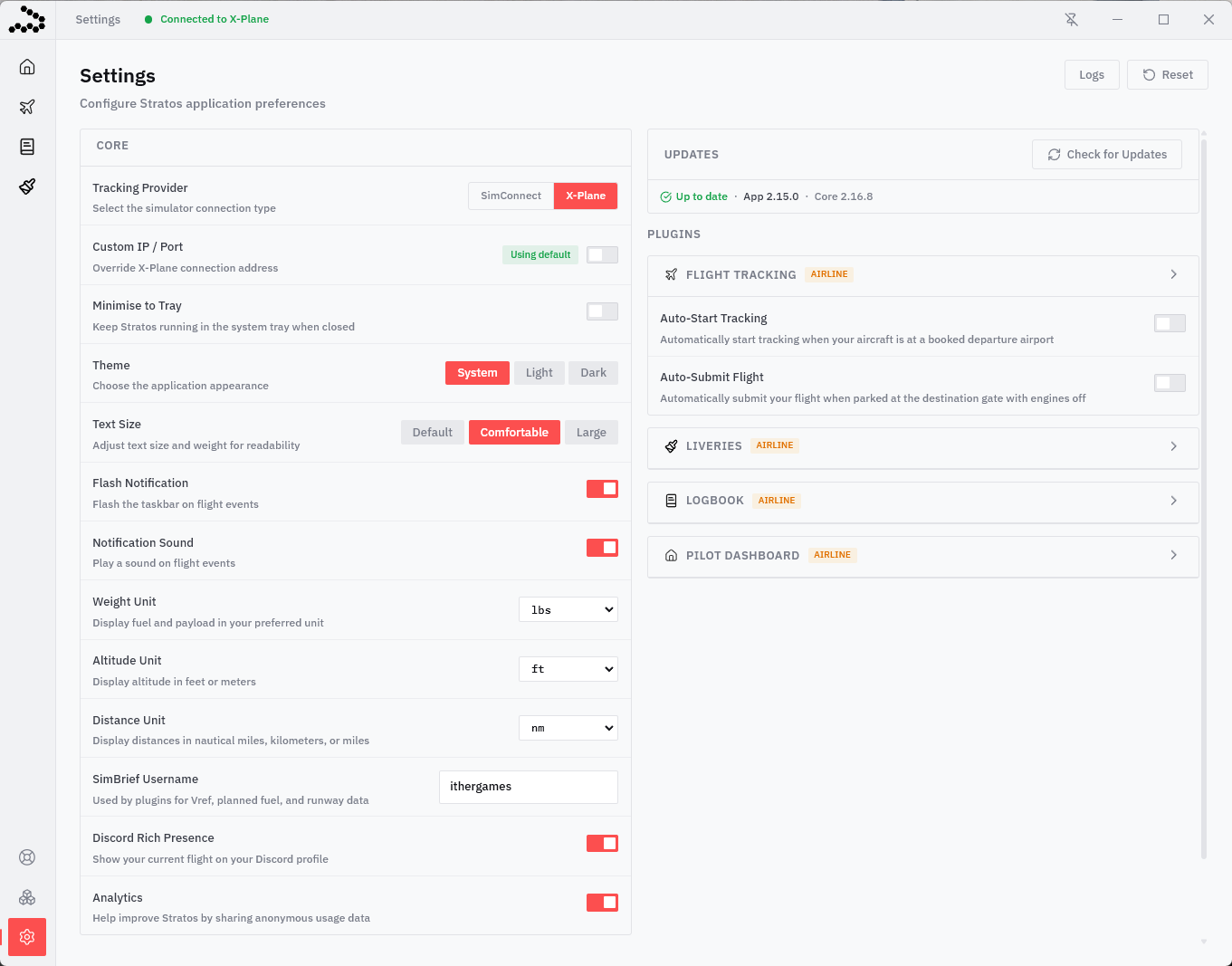Click the App 2.15.0 version text
Screen dimensions: 1232x966
(x=771, y=196)
